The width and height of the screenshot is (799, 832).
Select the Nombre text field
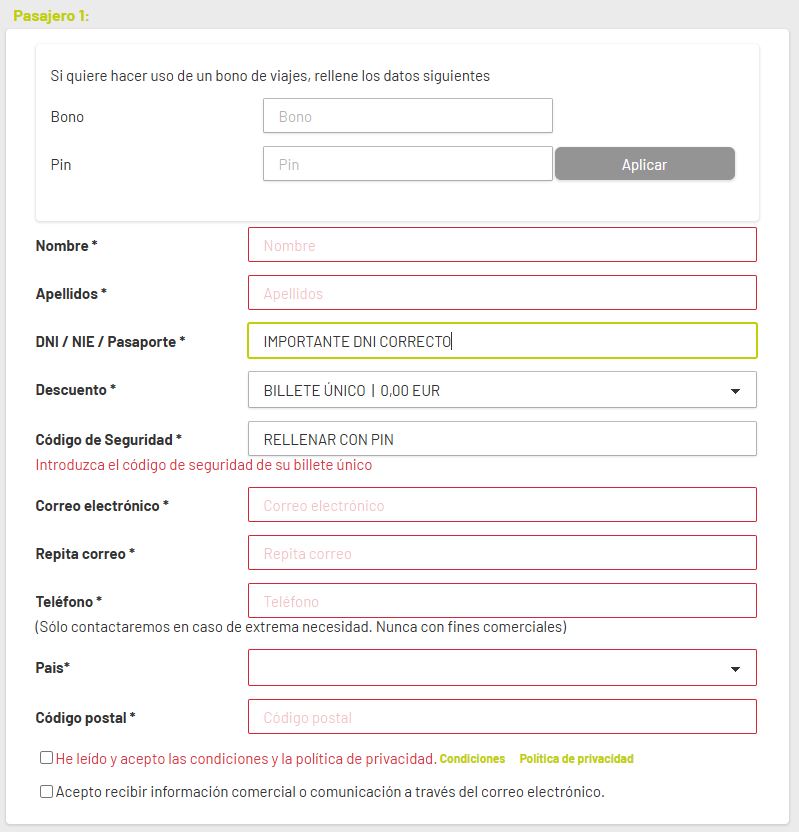(501, 245)
